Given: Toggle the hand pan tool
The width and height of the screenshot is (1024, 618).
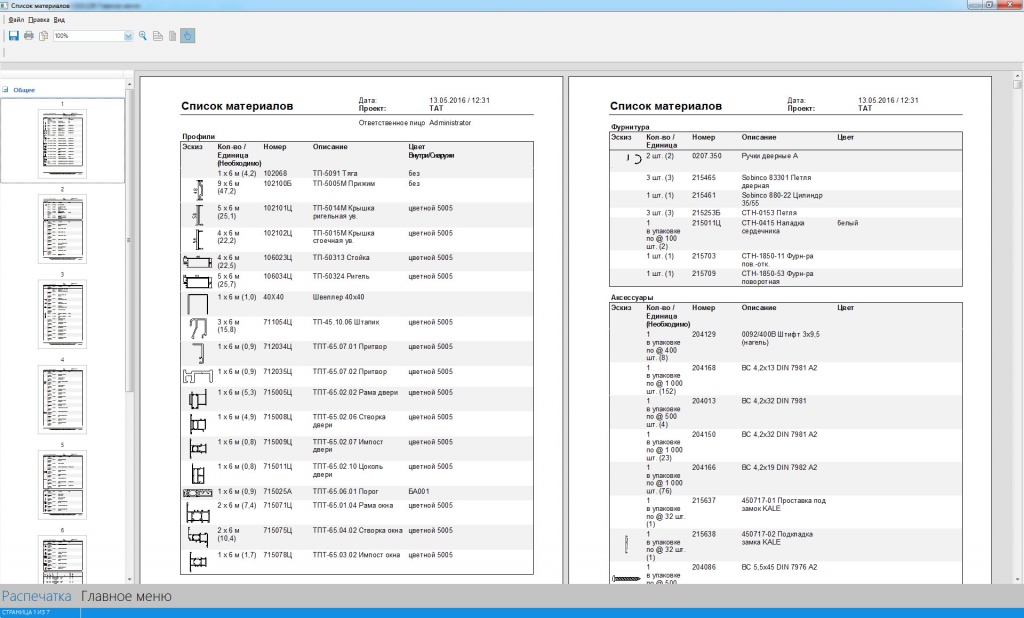Looking at the screenshot, I should click(187, 36).
